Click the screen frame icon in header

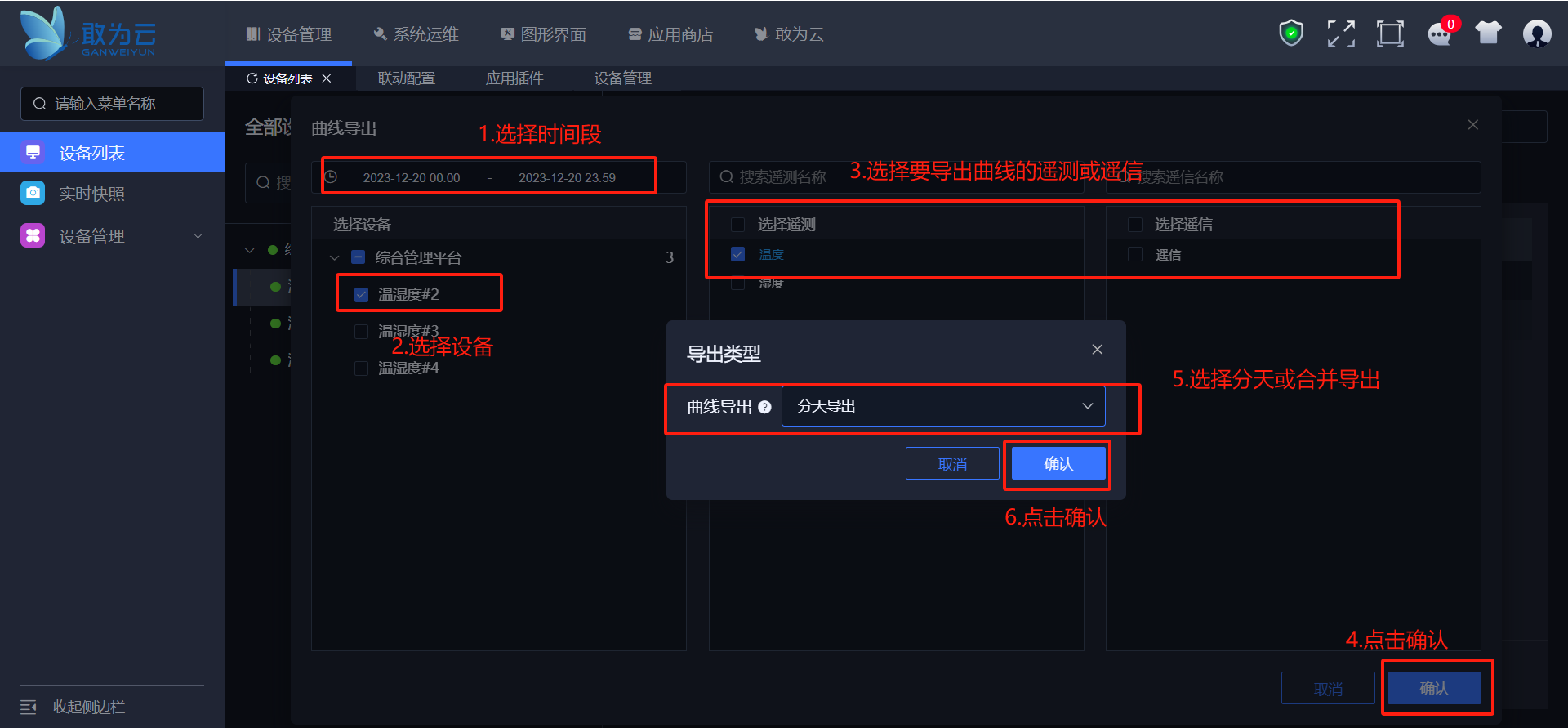click(1390, 33)
